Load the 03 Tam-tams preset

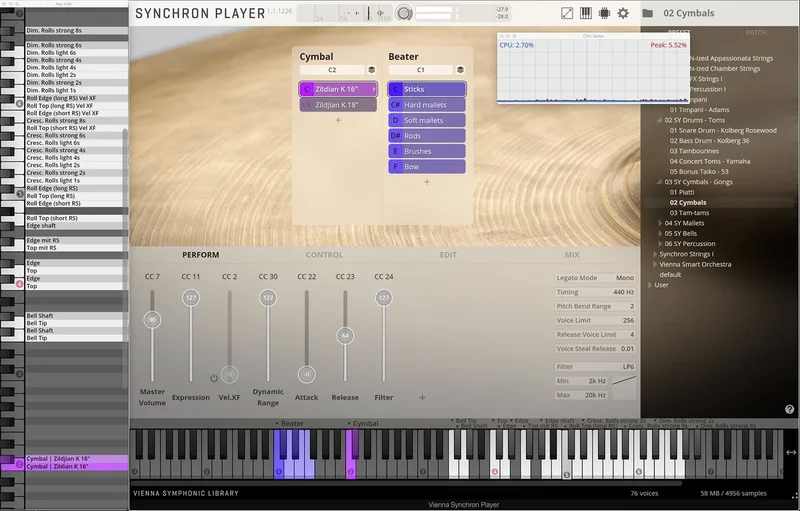pos(689,213)
